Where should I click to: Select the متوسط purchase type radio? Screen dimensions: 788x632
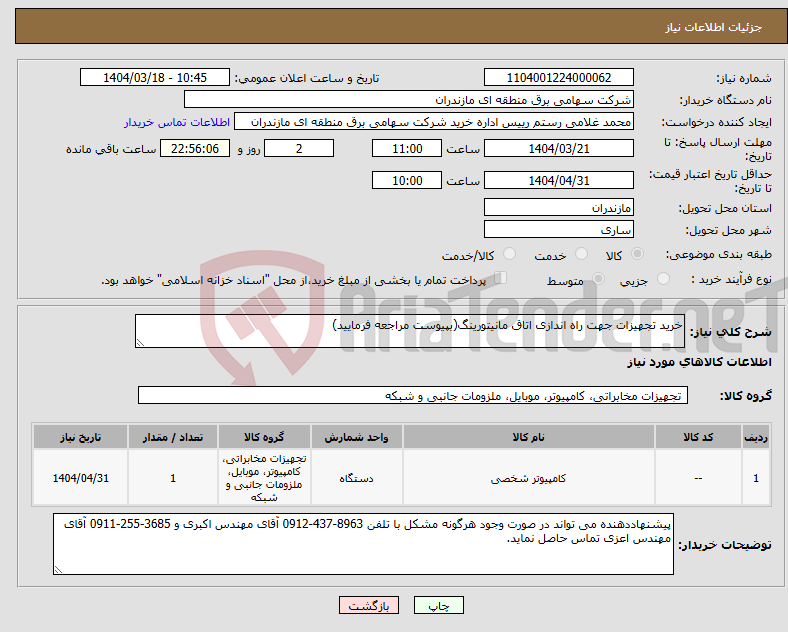tap(598, 278)
